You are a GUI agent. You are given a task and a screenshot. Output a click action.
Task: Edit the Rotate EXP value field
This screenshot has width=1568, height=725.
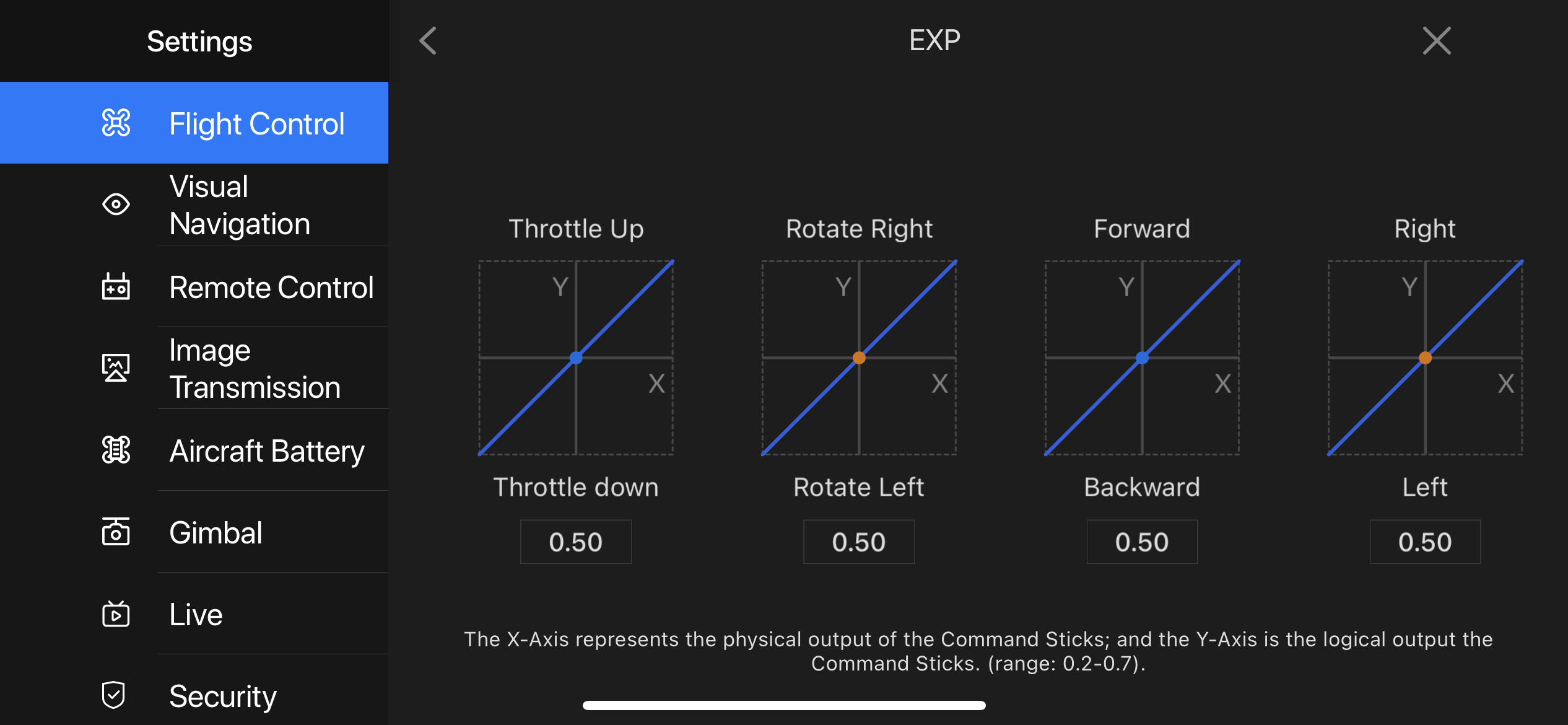tap(859, 542)
